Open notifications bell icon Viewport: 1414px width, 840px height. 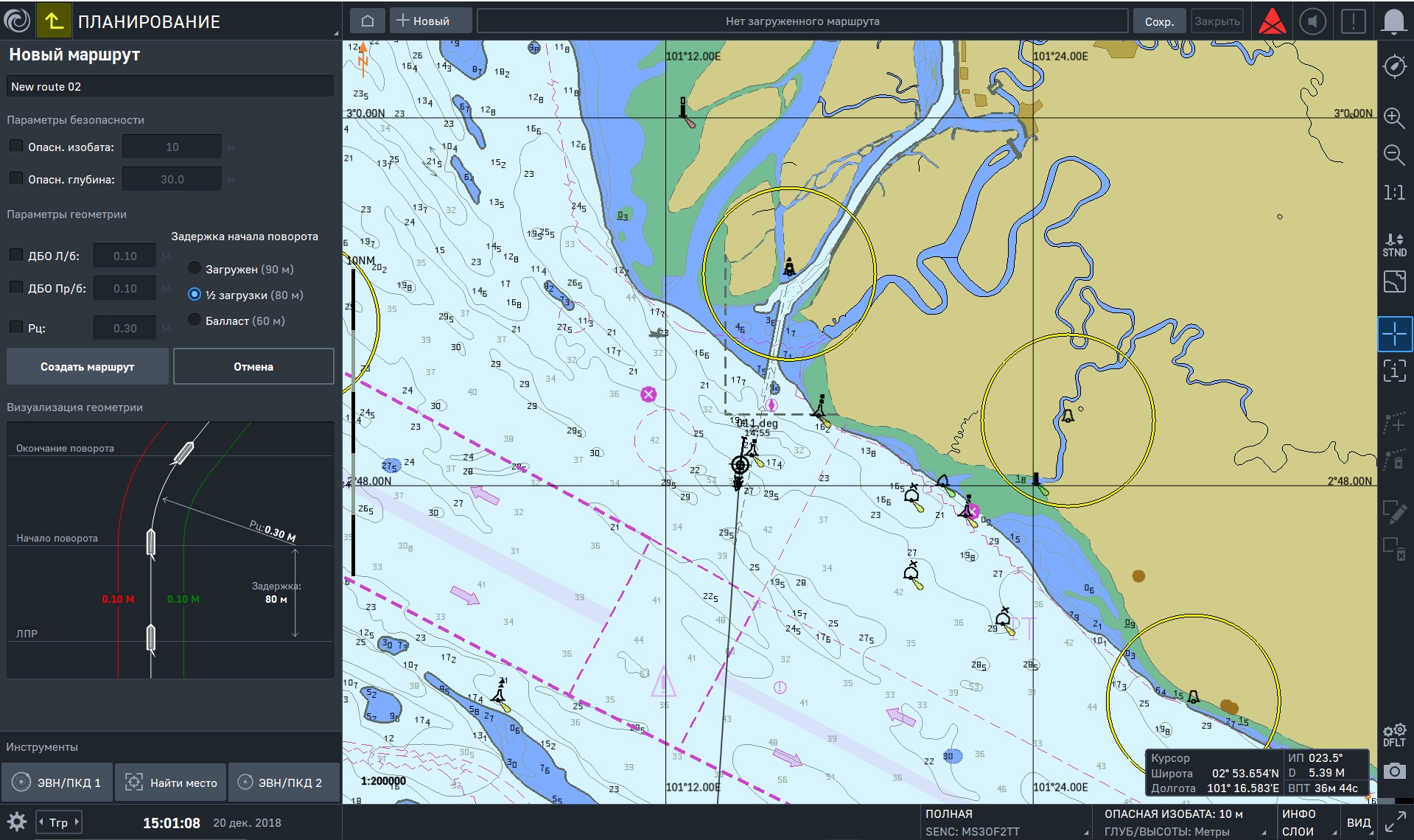[x=1393, y=21]
